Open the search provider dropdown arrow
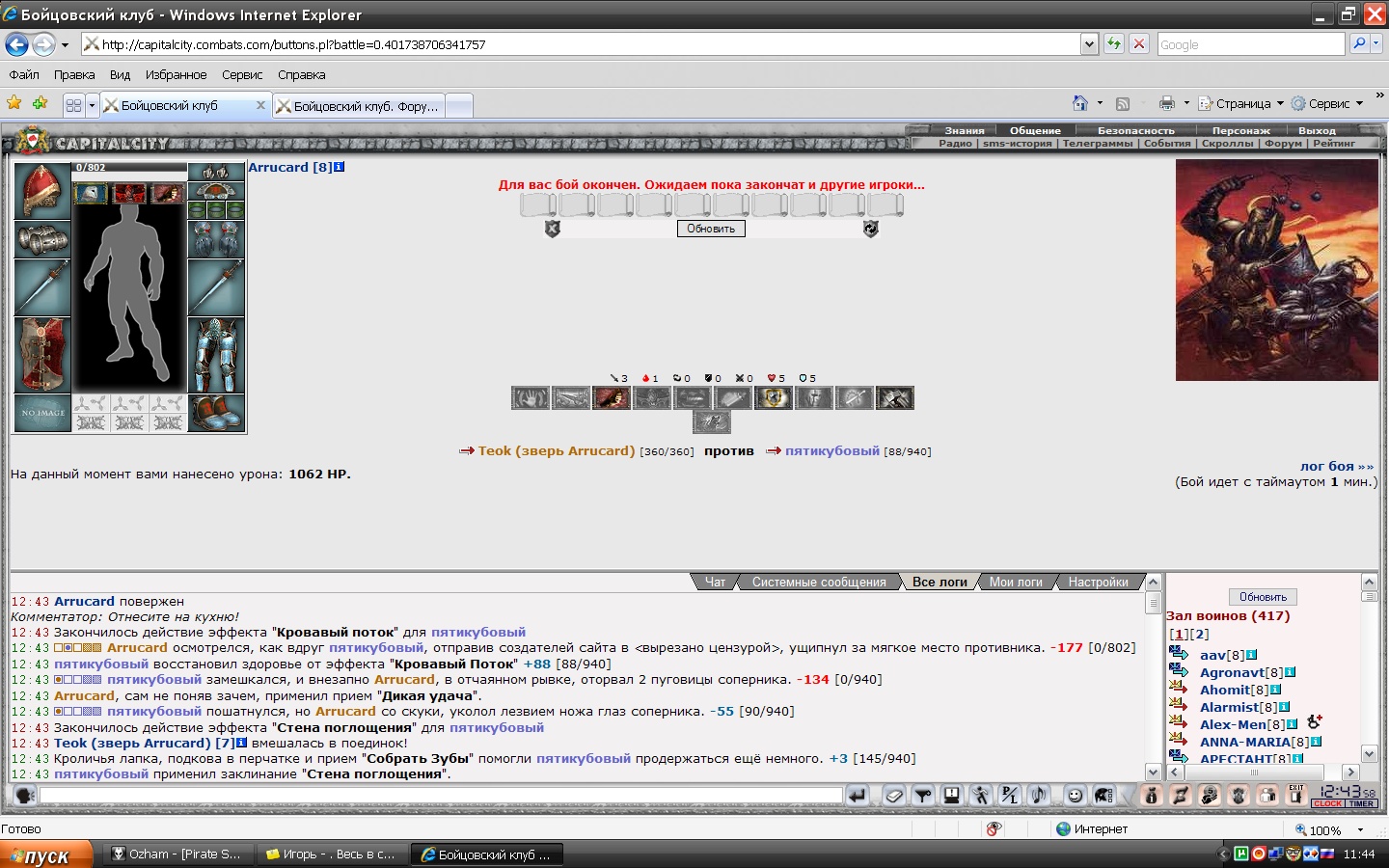1389x868 pixels. 1376,43
